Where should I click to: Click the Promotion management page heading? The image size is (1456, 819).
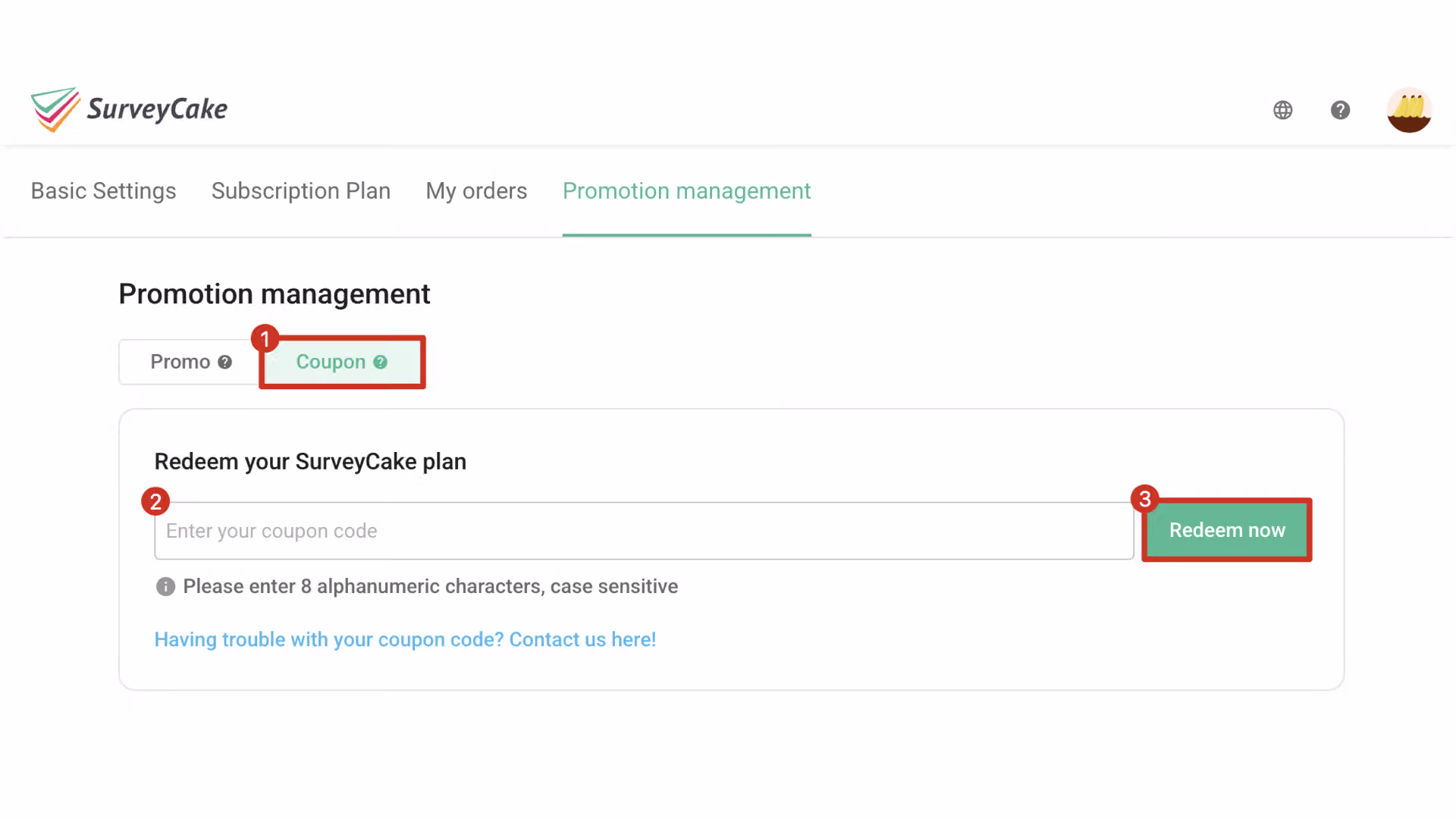(274, 294)
